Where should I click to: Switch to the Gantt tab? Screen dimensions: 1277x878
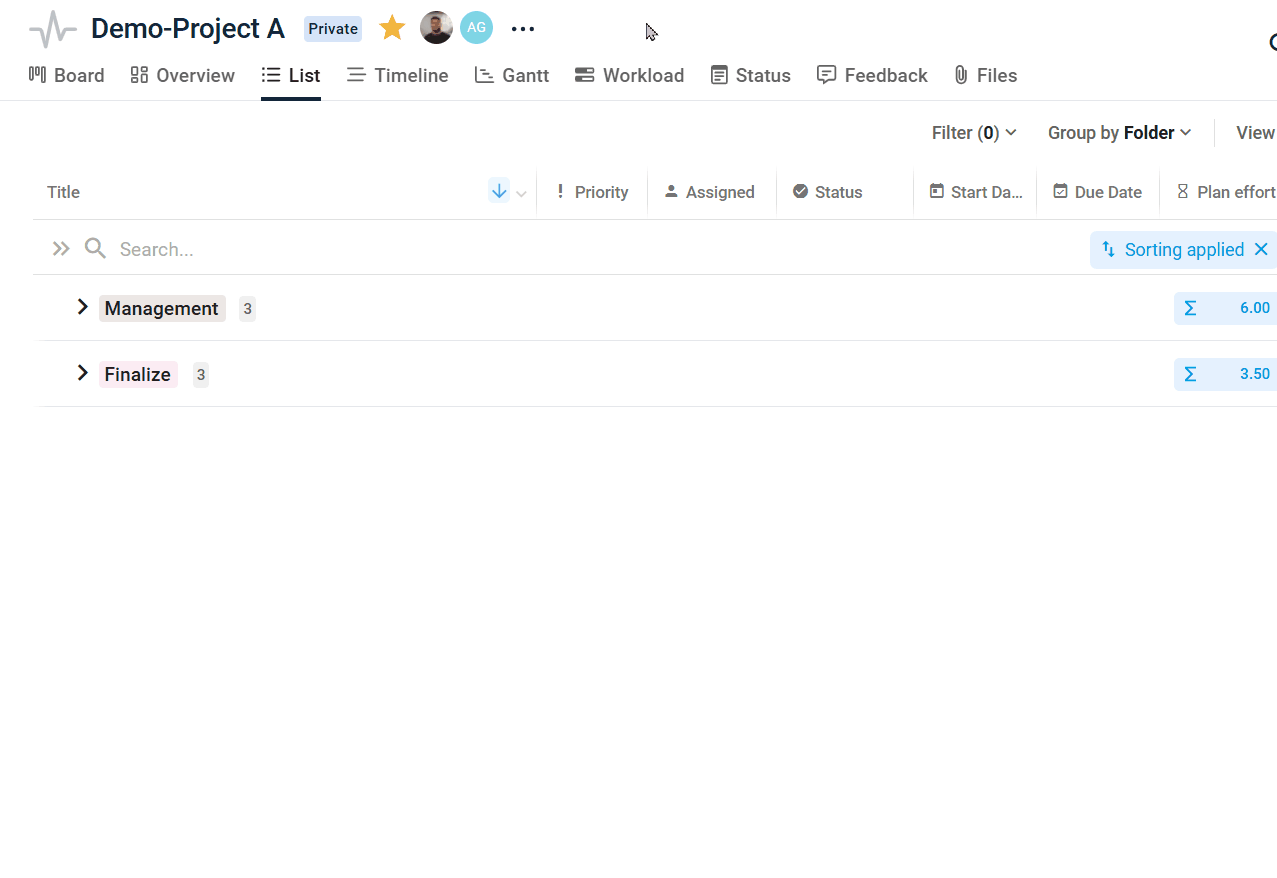pos(512,75)
